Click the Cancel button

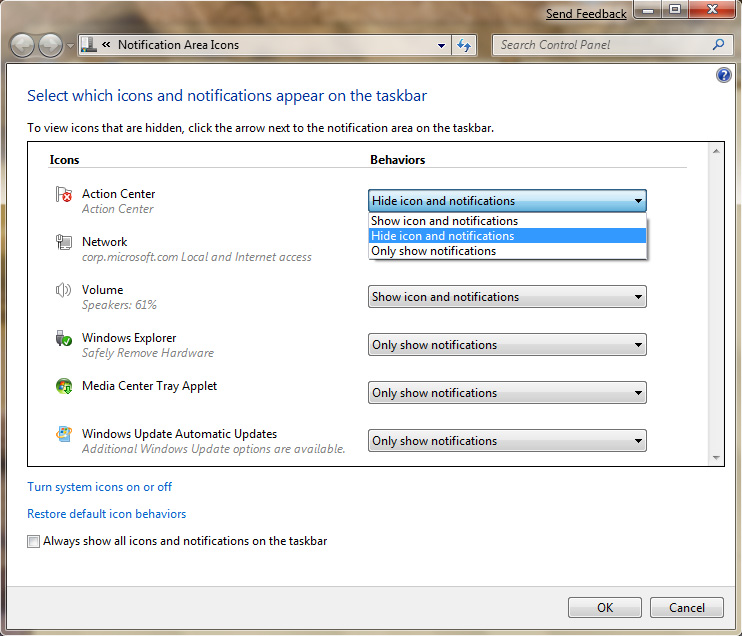click(x=687, y=608)
